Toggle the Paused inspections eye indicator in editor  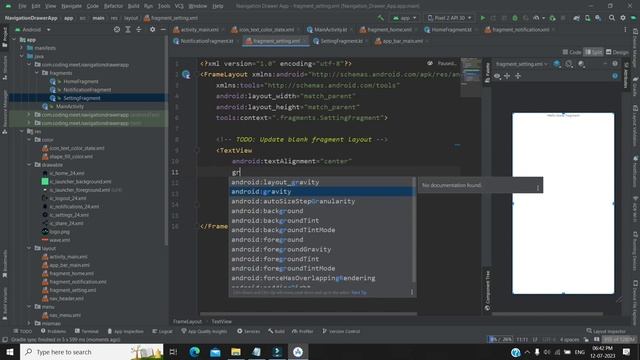pos(430,63)
